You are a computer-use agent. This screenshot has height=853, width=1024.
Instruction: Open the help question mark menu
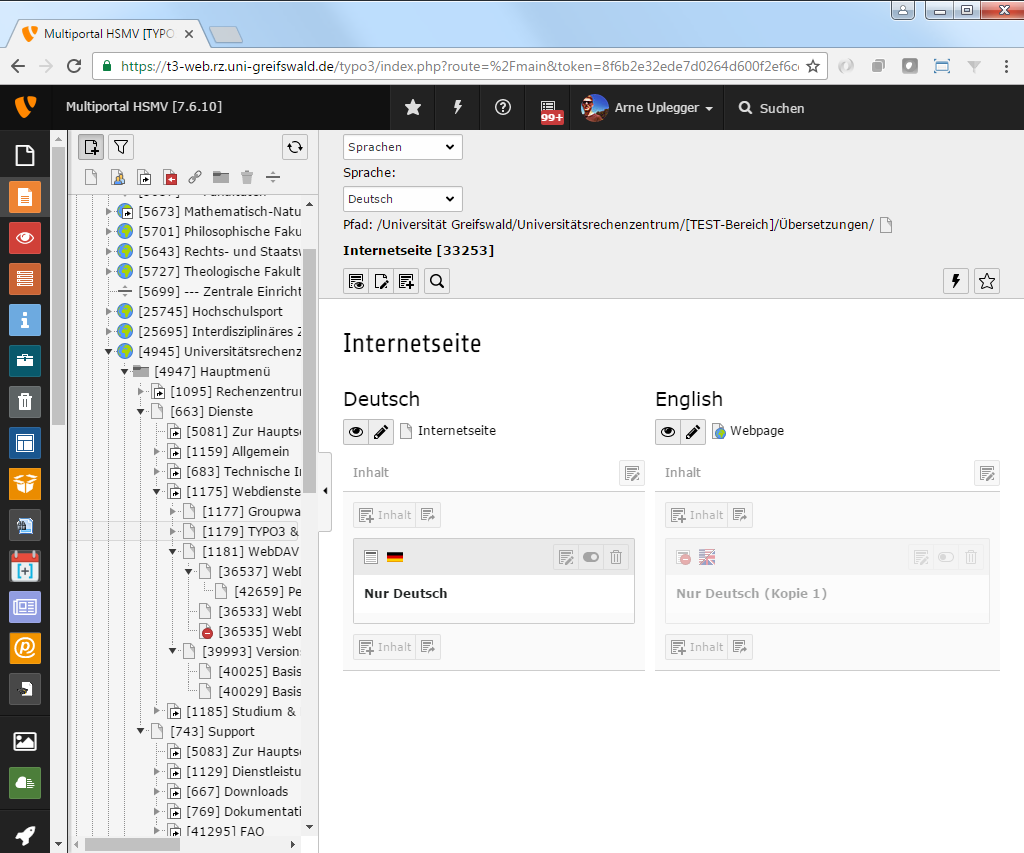click(503, 108)
